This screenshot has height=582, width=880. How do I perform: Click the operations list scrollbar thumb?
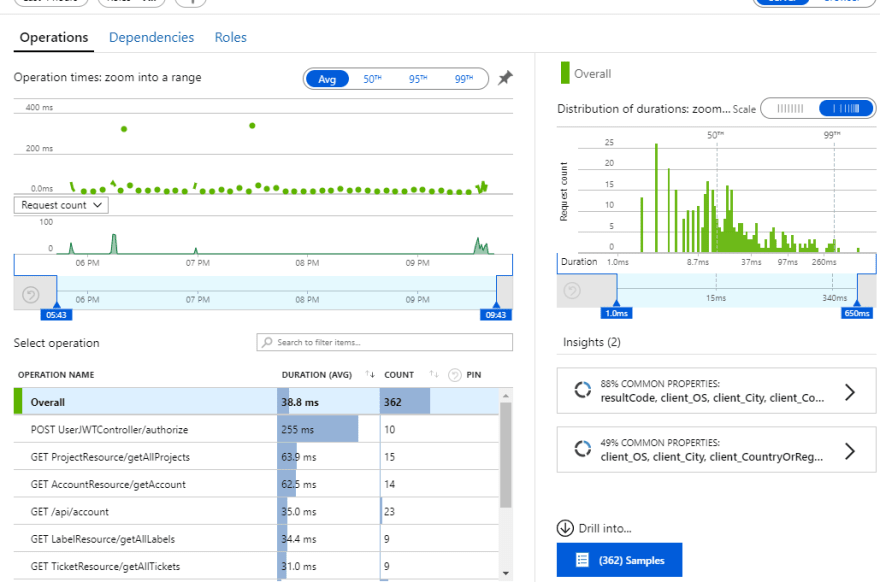(506, 455)
